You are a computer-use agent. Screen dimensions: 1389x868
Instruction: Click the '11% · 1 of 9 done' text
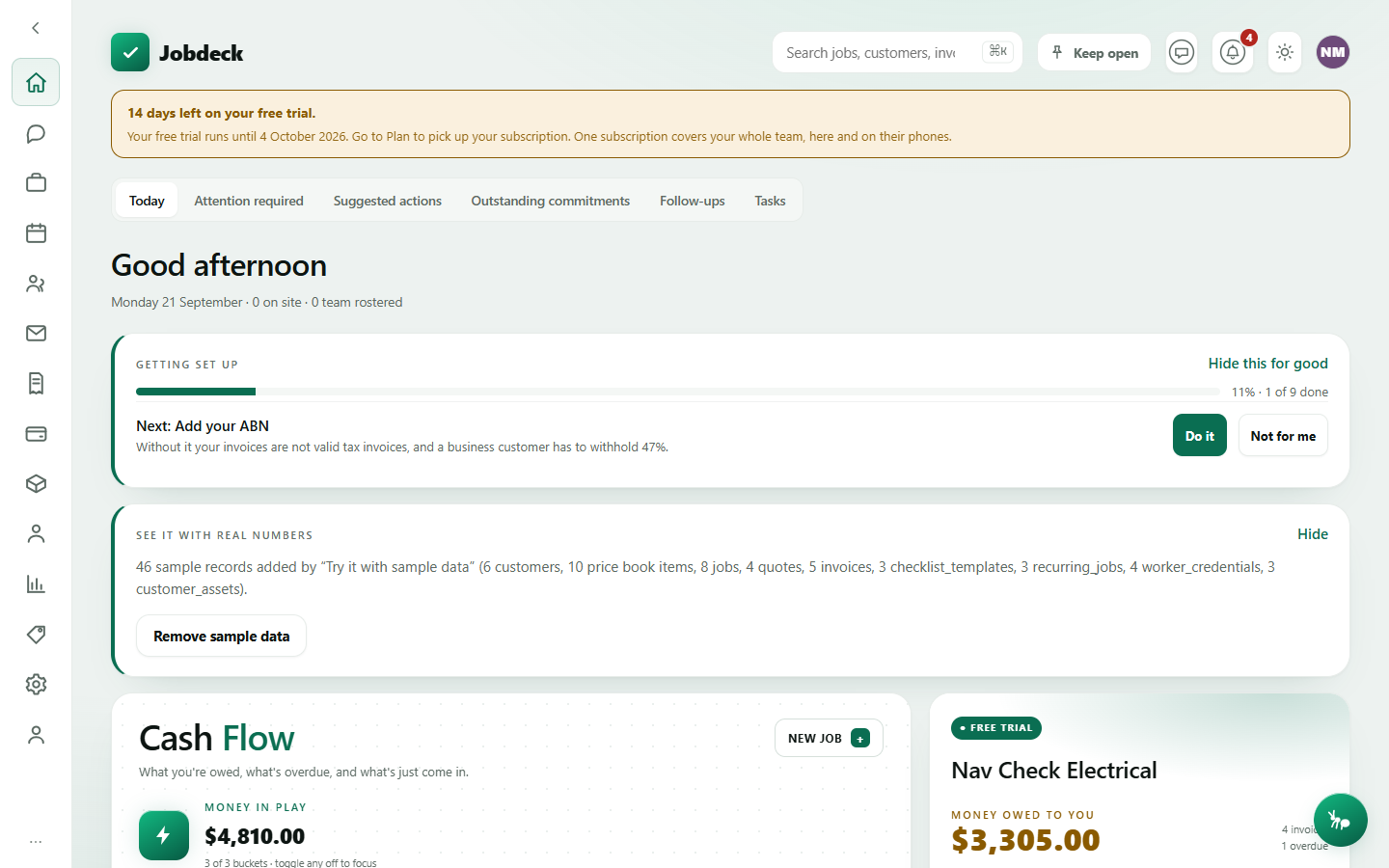(x=1280, y=392)
